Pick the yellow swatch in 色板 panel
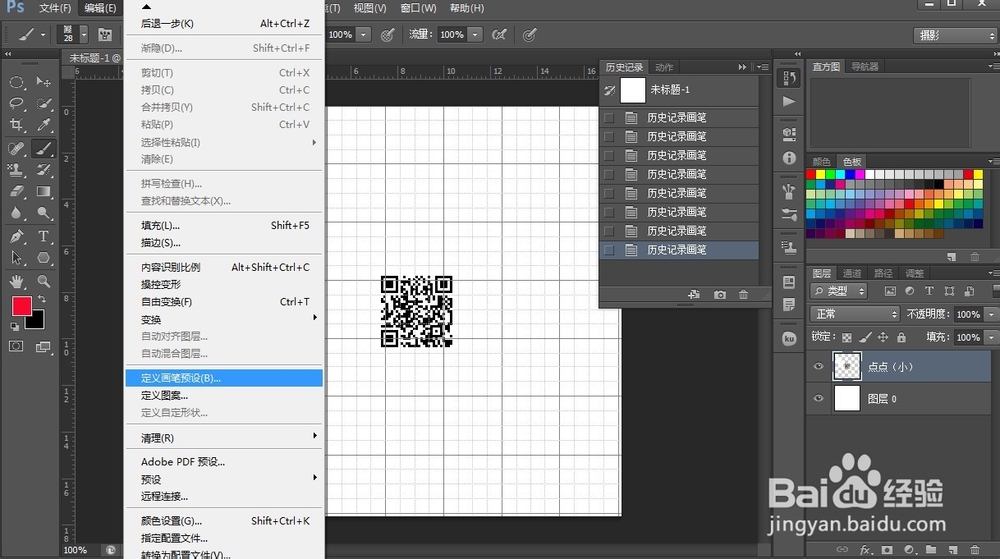The image size is (1000, 559). pyautogui.click(x=820, y=174)
